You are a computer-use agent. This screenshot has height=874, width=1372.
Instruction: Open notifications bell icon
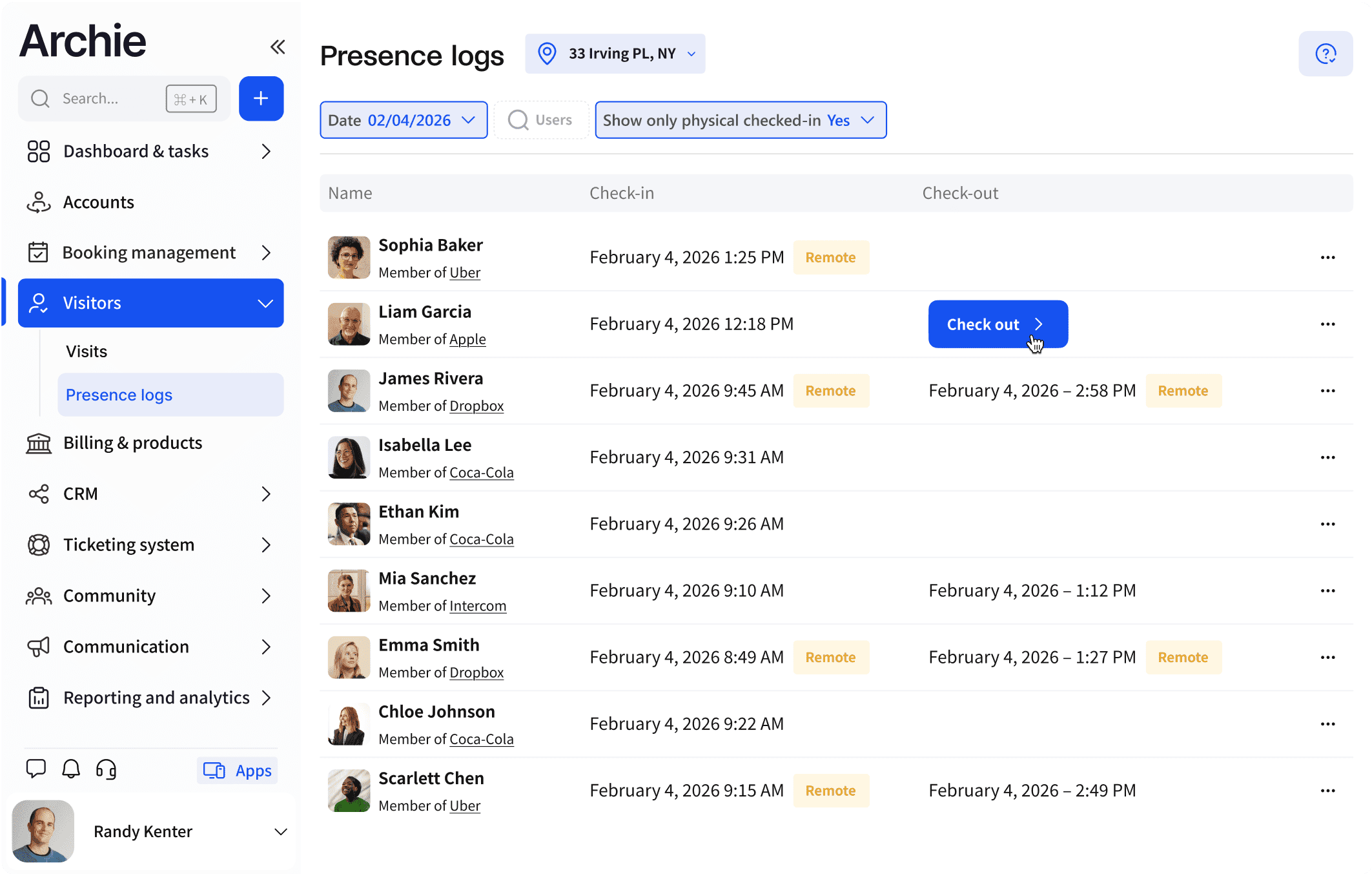[71, 769]
